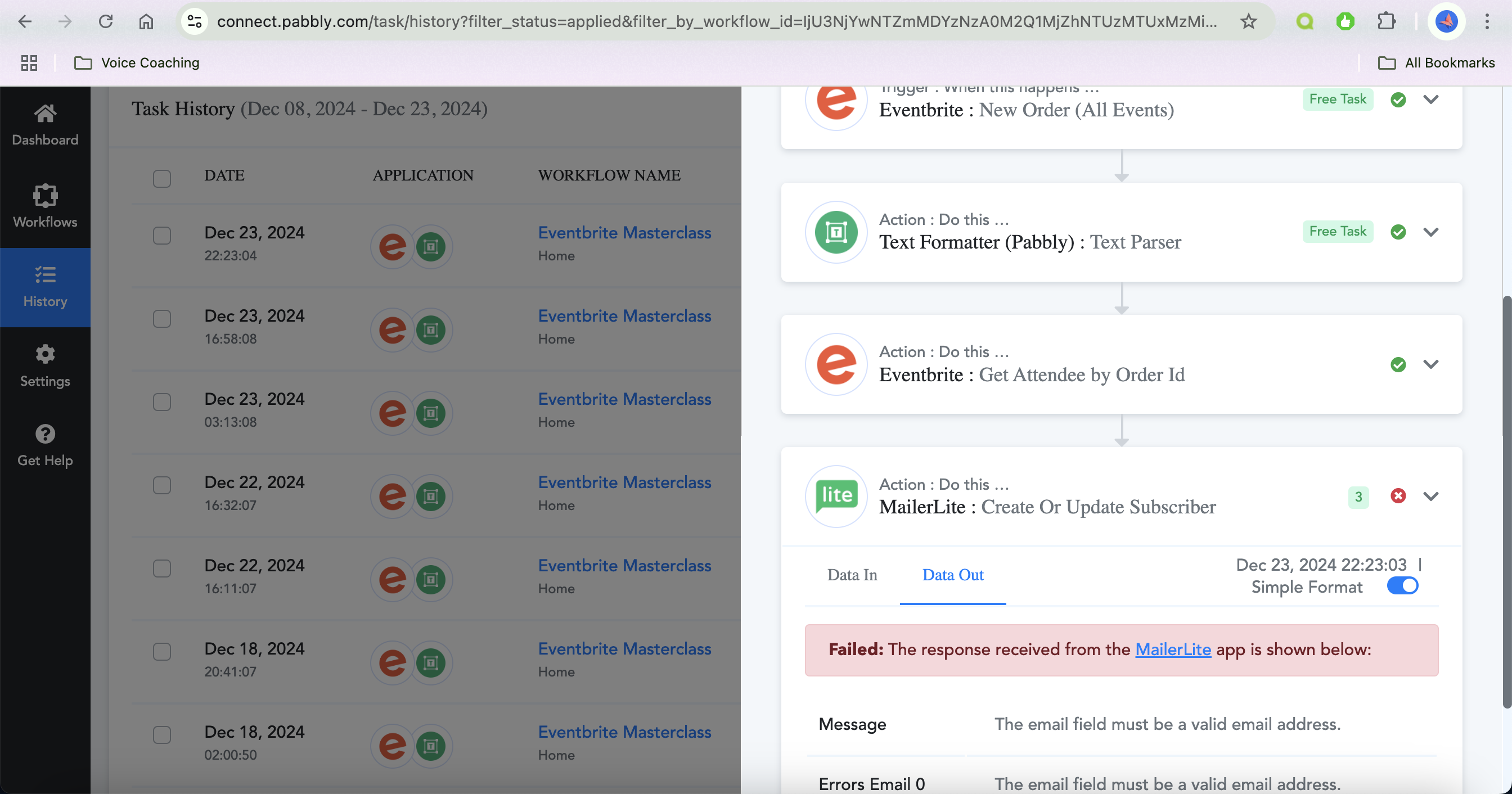Screen dimensions: 1512x794
Task: Expand the Get Attendee by Order Id step
Action: pyautogui.click(x=1431, y=364)
